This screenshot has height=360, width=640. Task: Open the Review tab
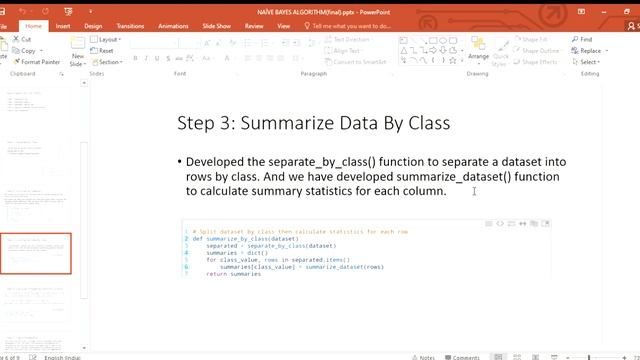pyautogui.click(x=254, y=26)
